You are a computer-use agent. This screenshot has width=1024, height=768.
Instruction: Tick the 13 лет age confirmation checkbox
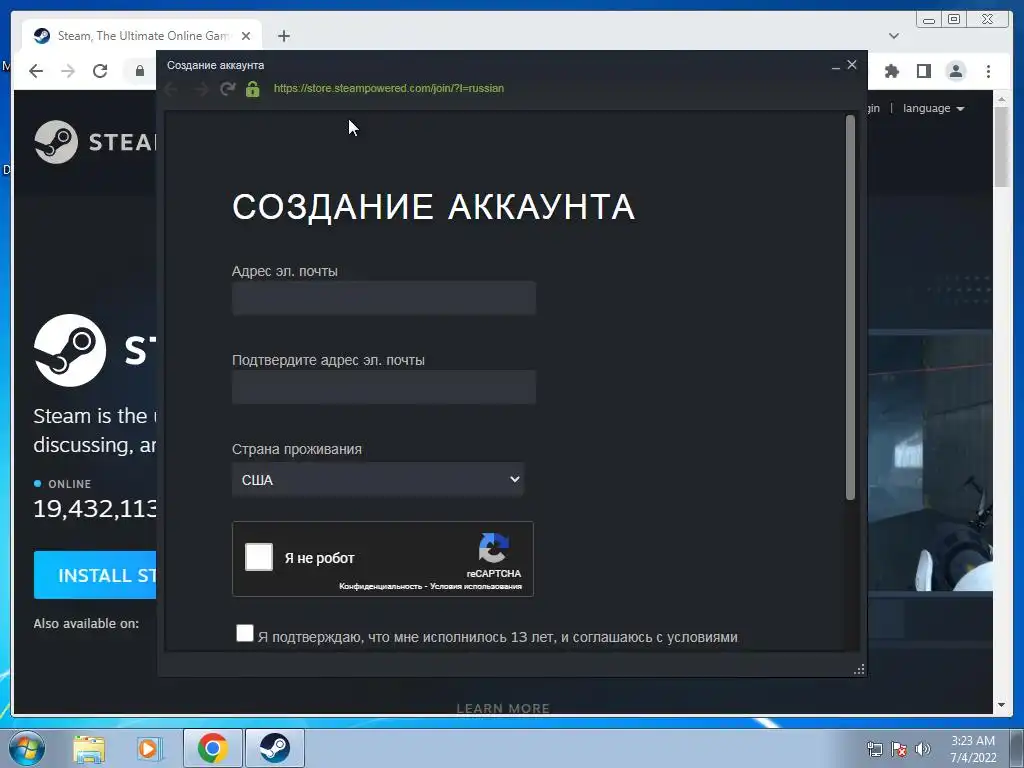[x=244, y=633]
